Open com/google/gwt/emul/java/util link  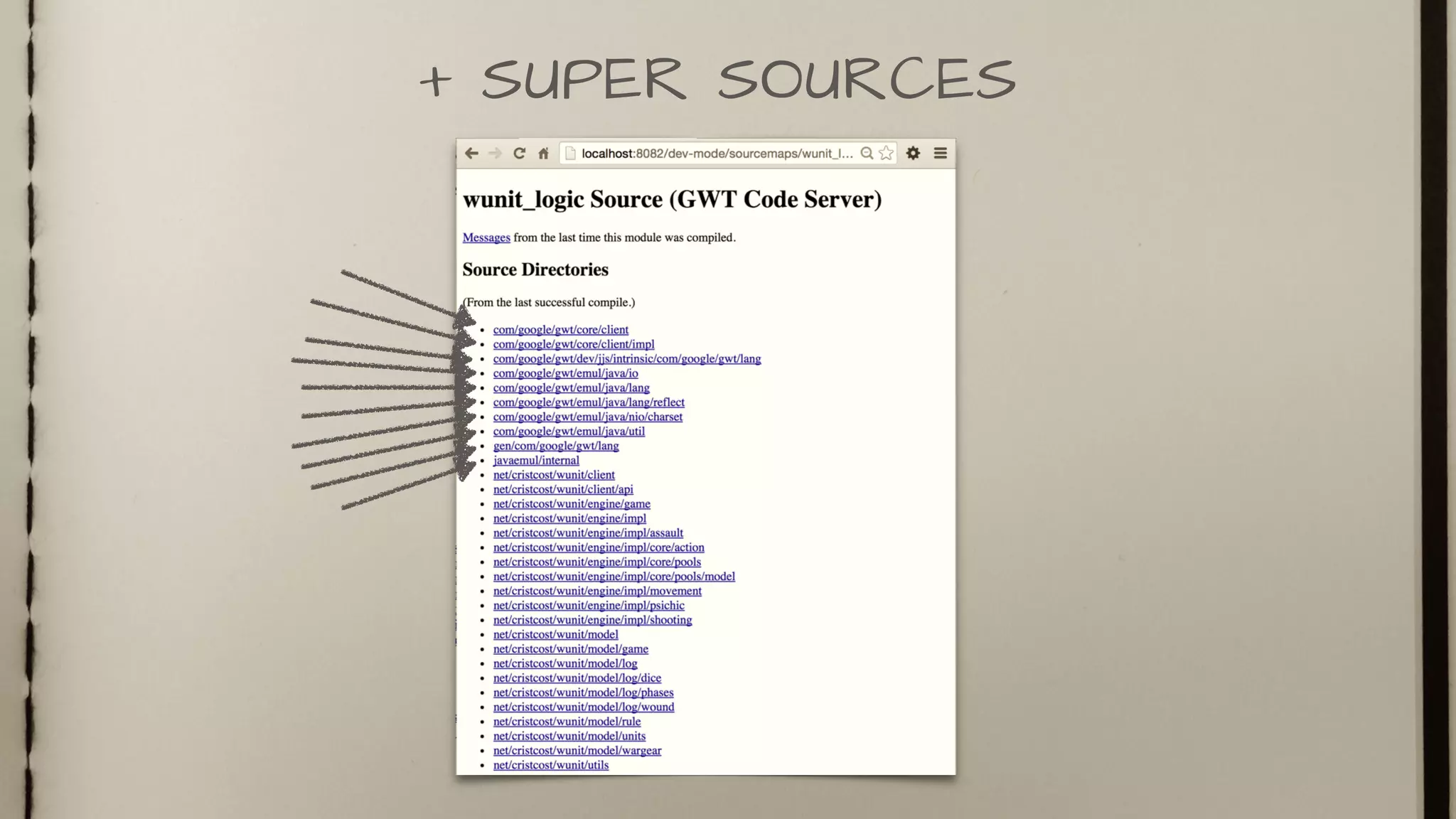point(569,432)
